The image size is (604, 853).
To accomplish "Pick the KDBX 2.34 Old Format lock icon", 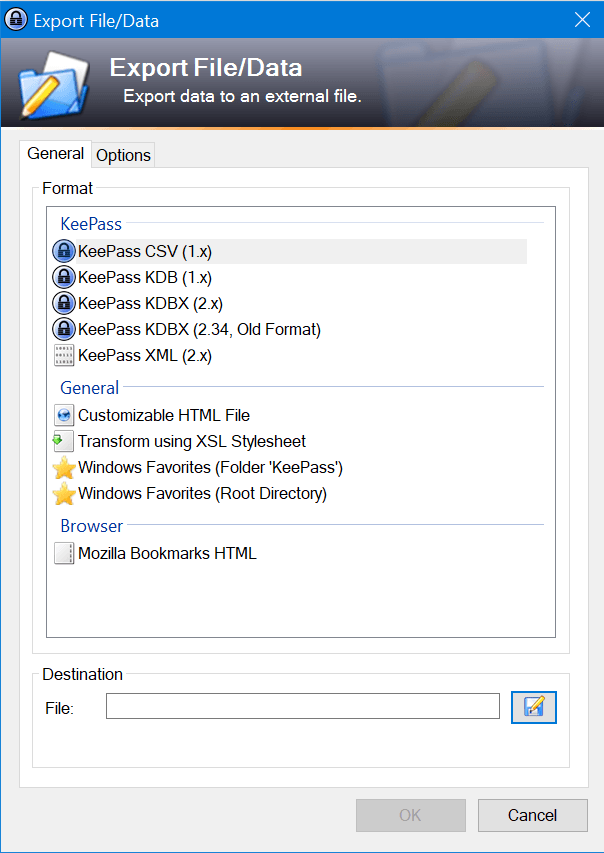I will tap(64, 329).
